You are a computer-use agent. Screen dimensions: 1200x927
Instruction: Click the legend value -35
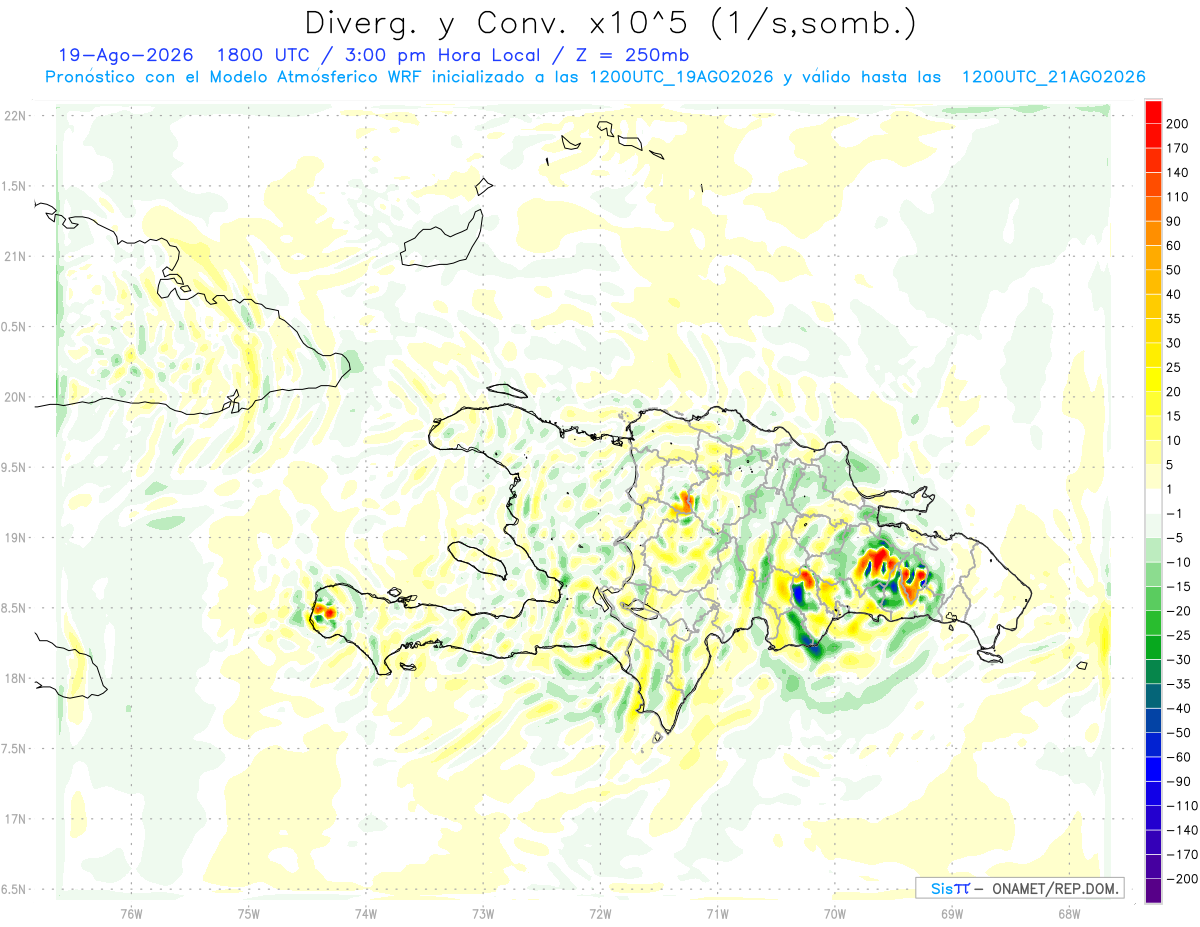pyautogui.click(x=1177, y=684)
